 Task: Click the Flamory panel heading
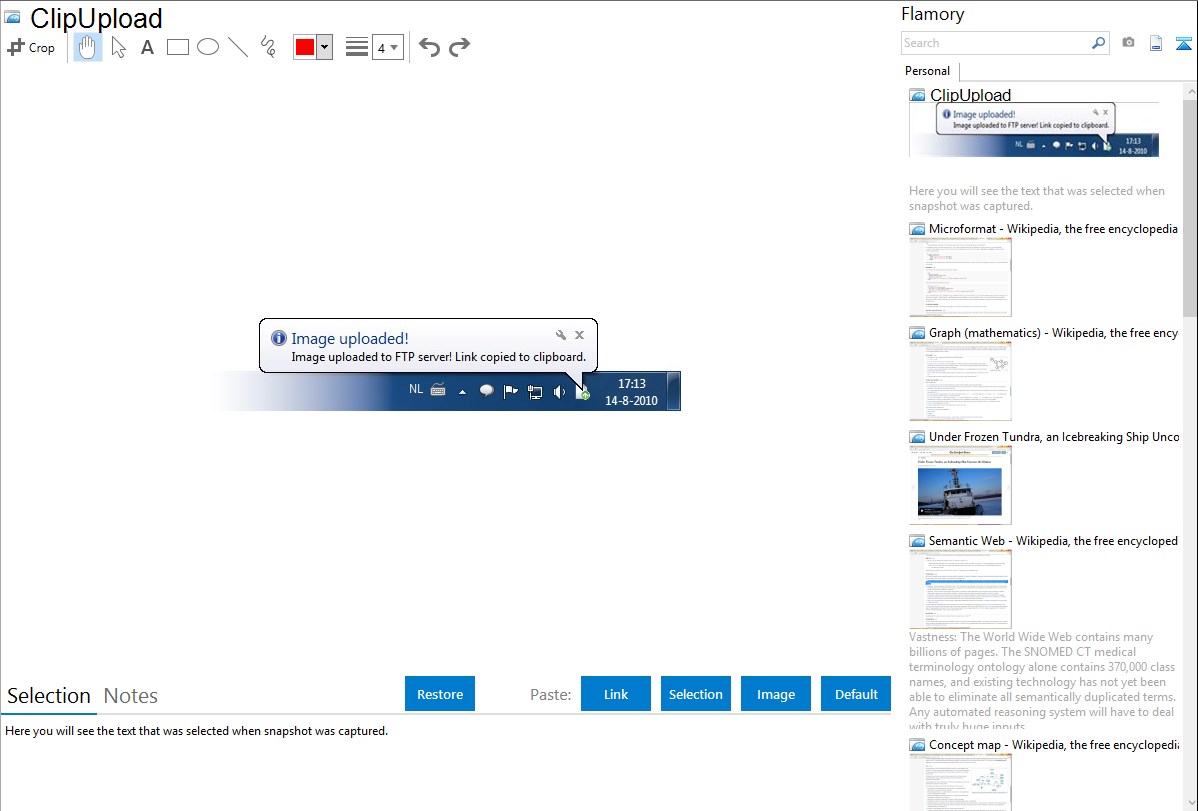coord(932,14)
